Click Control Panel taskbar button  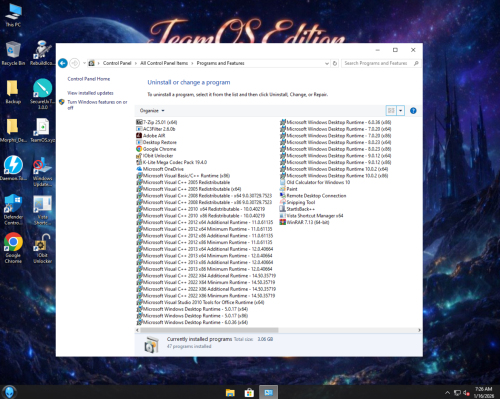point(269,392)
